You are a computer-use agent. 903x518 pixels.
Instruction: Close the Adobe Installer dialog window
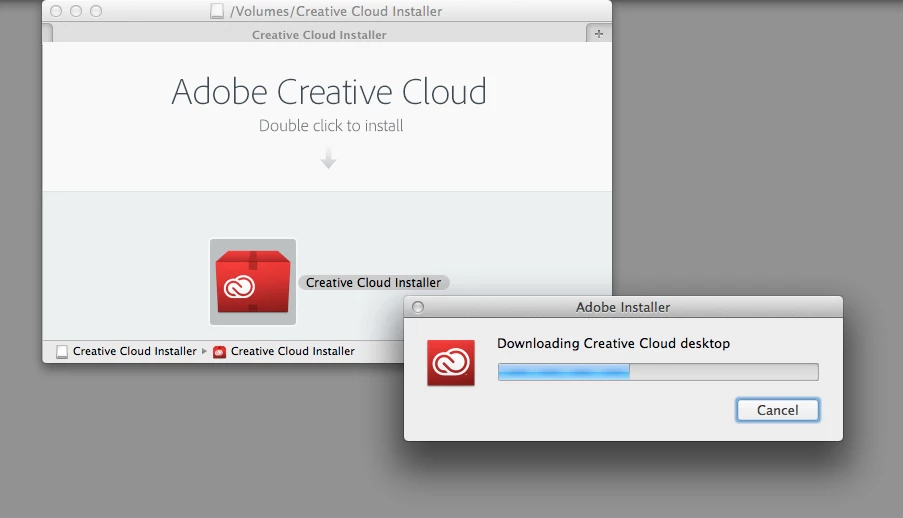[x=418, y=307]
